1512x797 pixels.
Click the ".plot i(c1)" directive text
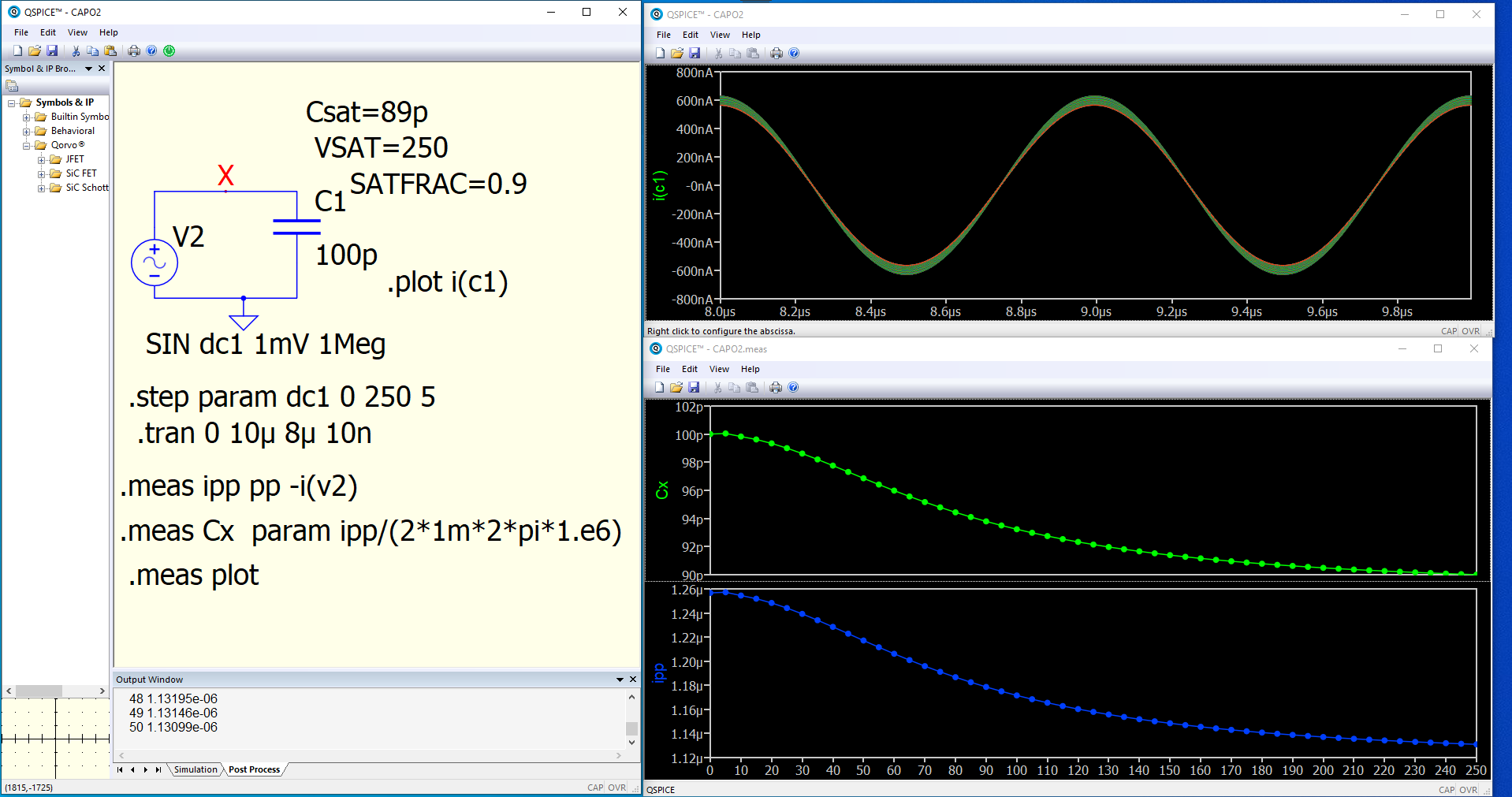pos(447,282)
